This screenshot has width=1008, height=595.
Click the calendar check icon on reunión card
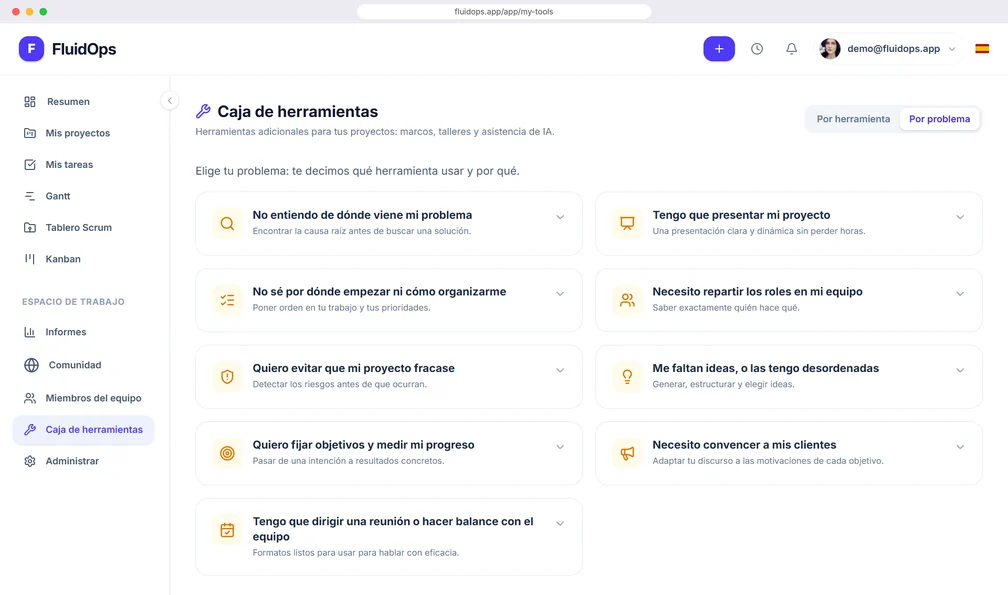click(x=227, y=530)
